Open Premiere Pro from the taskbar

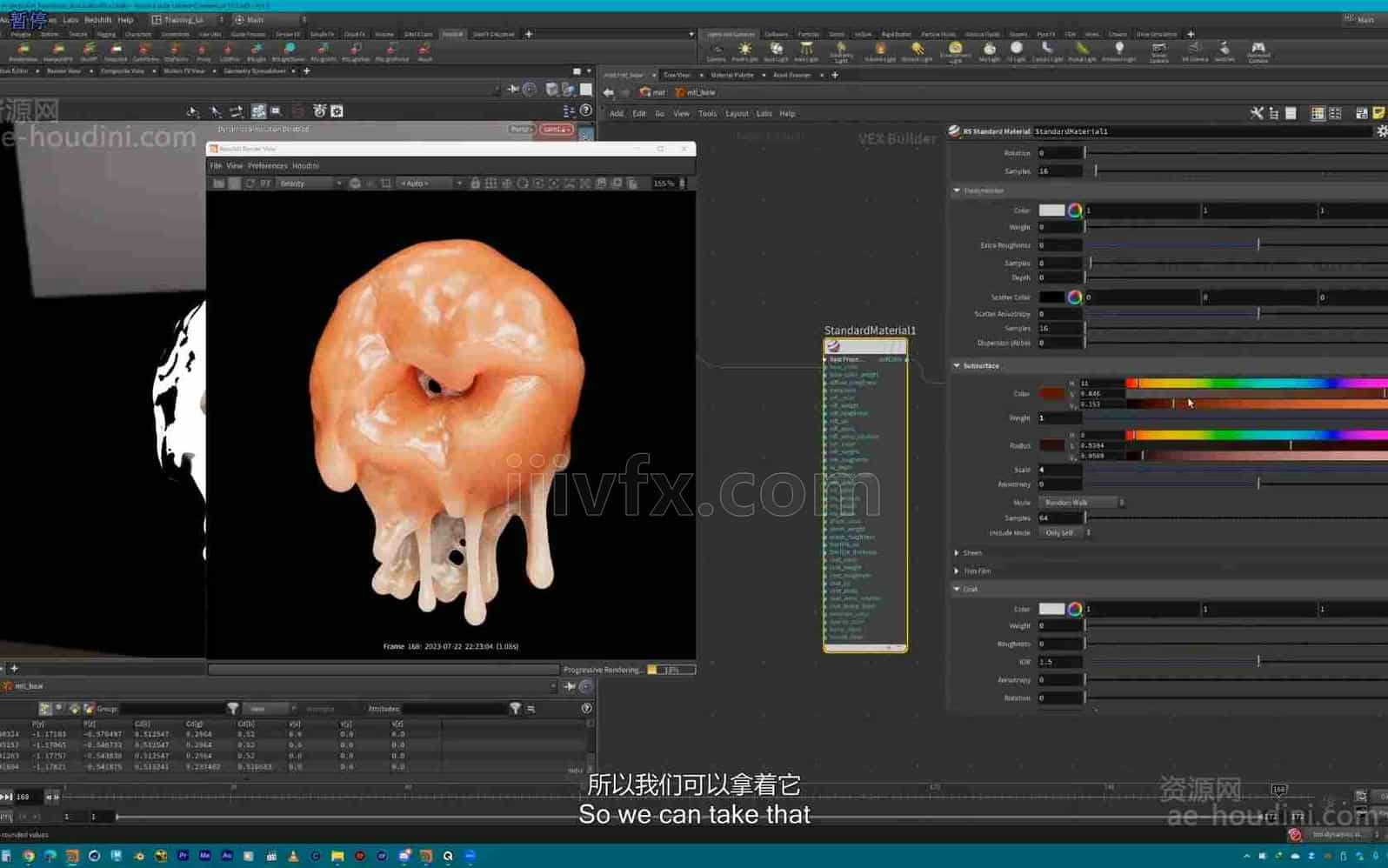tap(183, 856)
